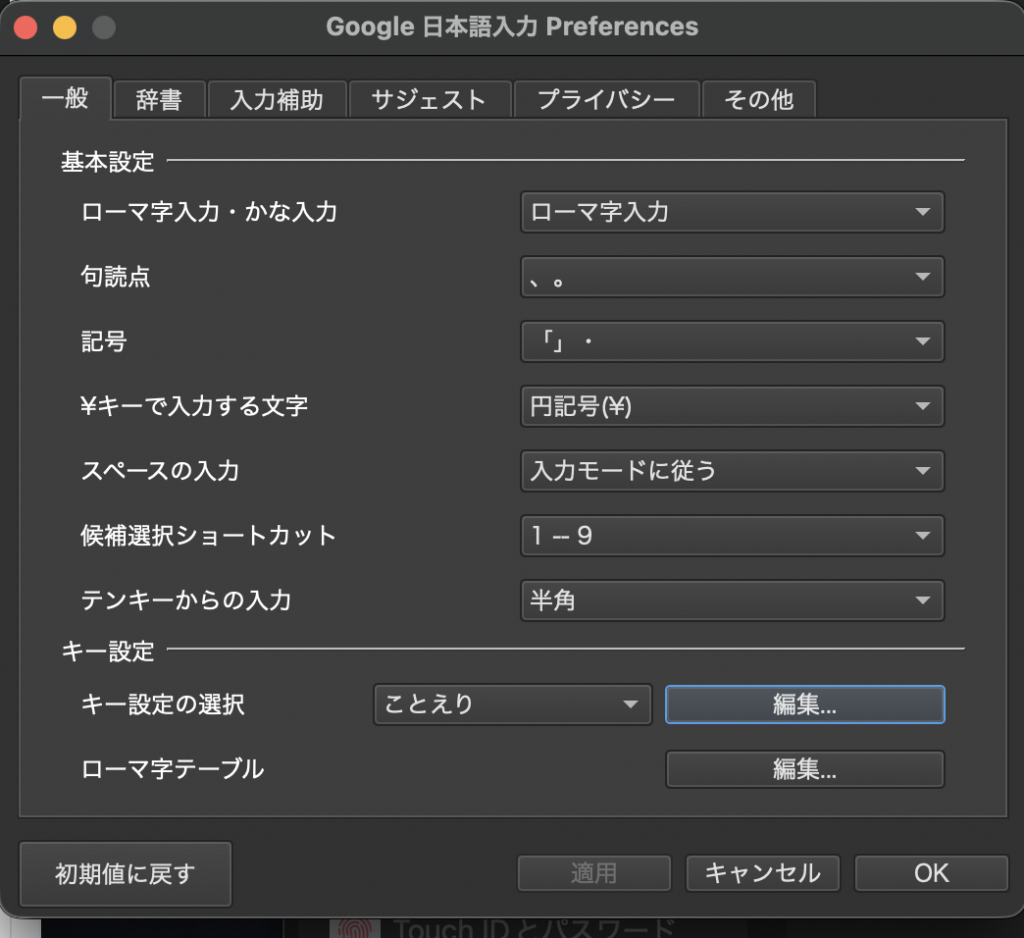Go to the プライバシー tab
Viewport: 1024px width, 938px height.
click(605, 100)
